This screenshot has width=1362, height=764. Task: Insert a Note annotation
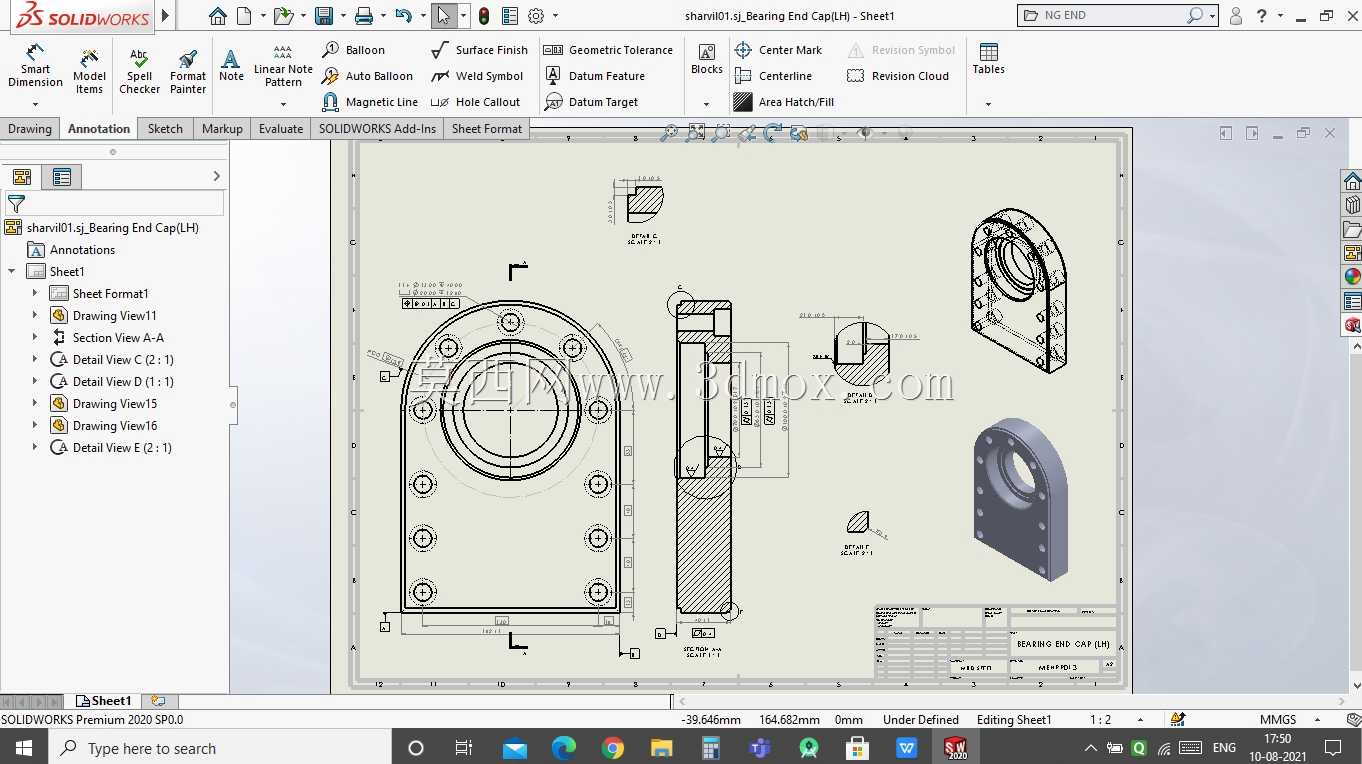(231, 66)
